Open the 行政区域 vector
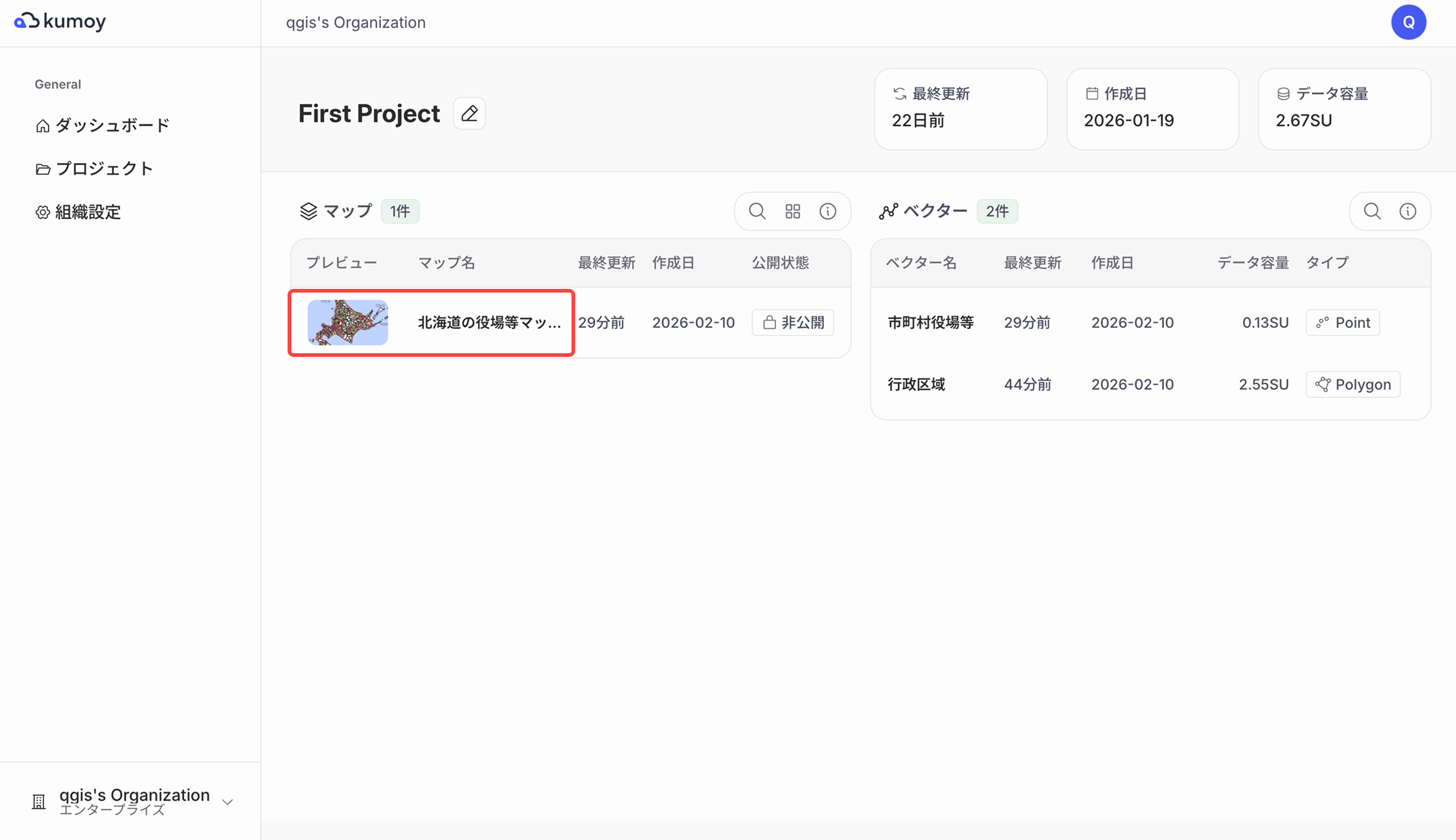 [916, 384]
